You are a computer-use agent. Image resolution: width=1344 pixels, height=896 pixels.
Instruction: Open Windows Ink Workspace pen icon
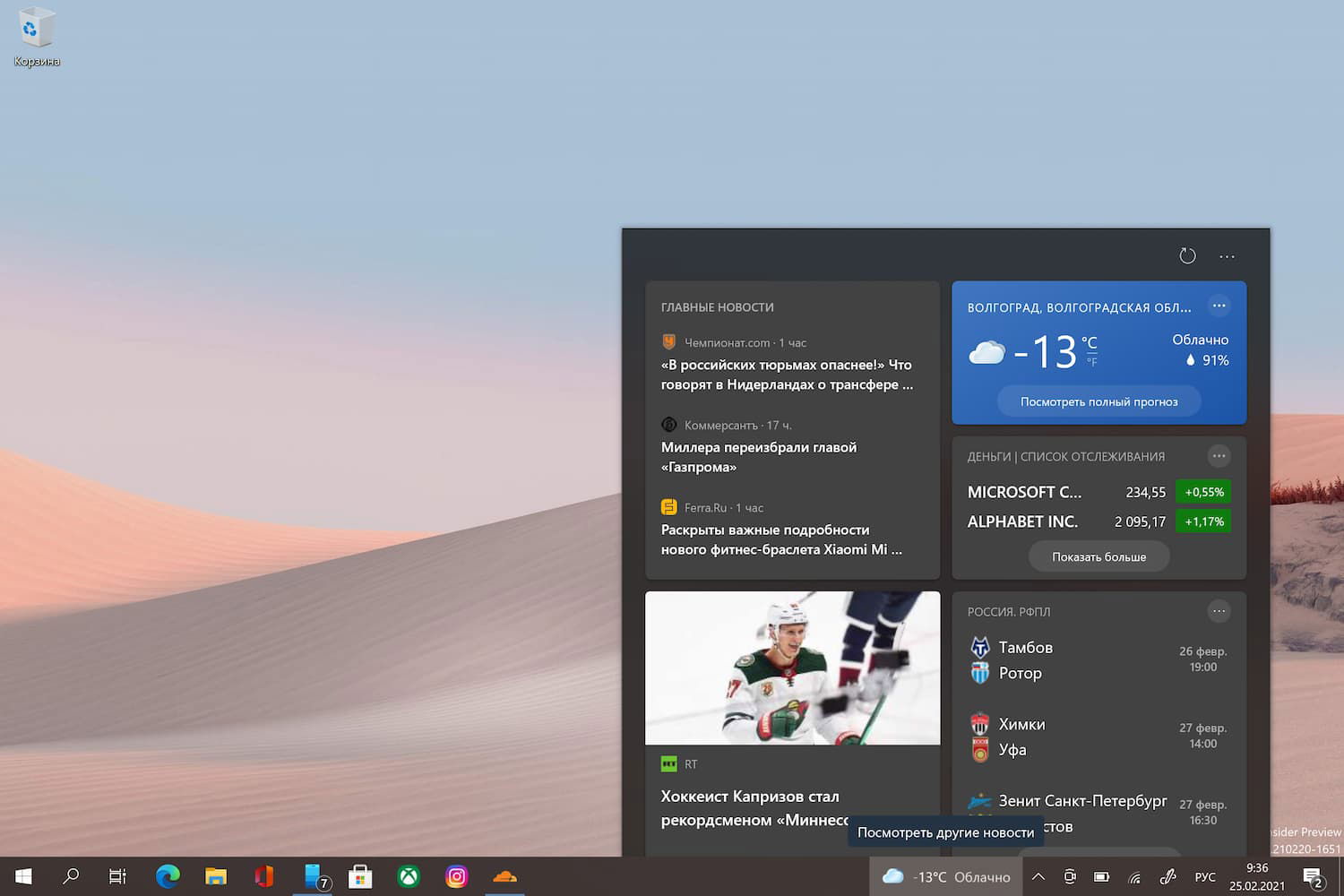coord(1167,876)
